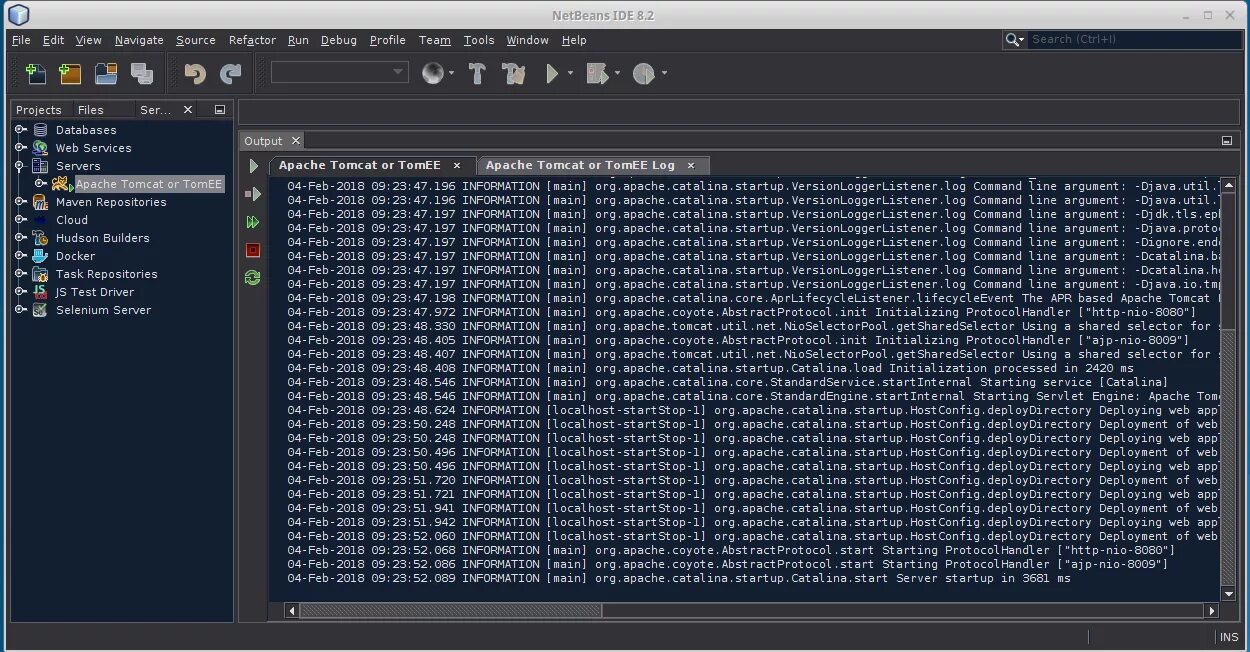Open the Profile Project dropdown arrow
Image resolution: width=1250 pixels, height=652 pixels.
coord(663,73)
